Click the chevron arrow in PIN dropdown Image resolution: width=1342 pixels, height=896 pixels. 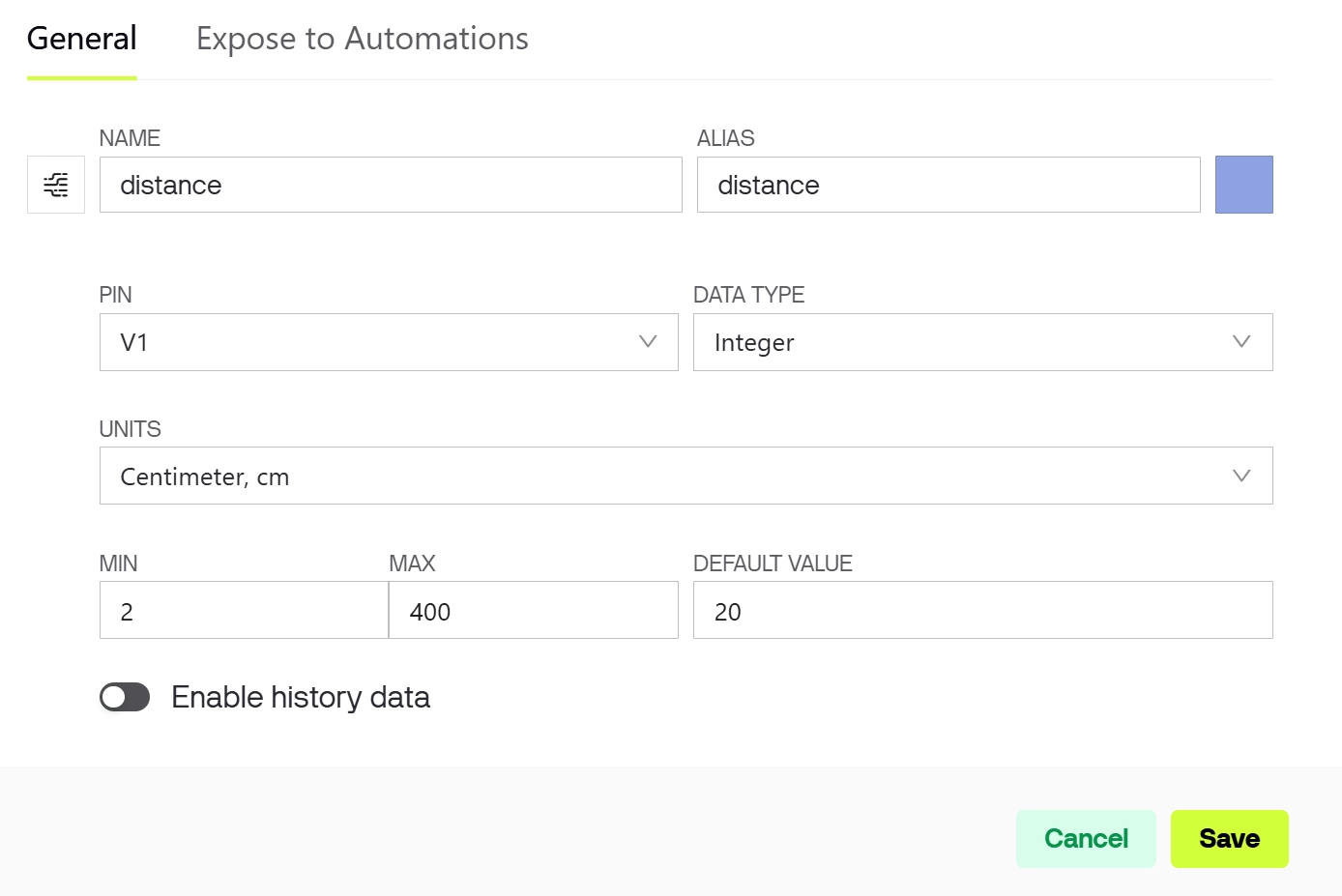(648, 341)
